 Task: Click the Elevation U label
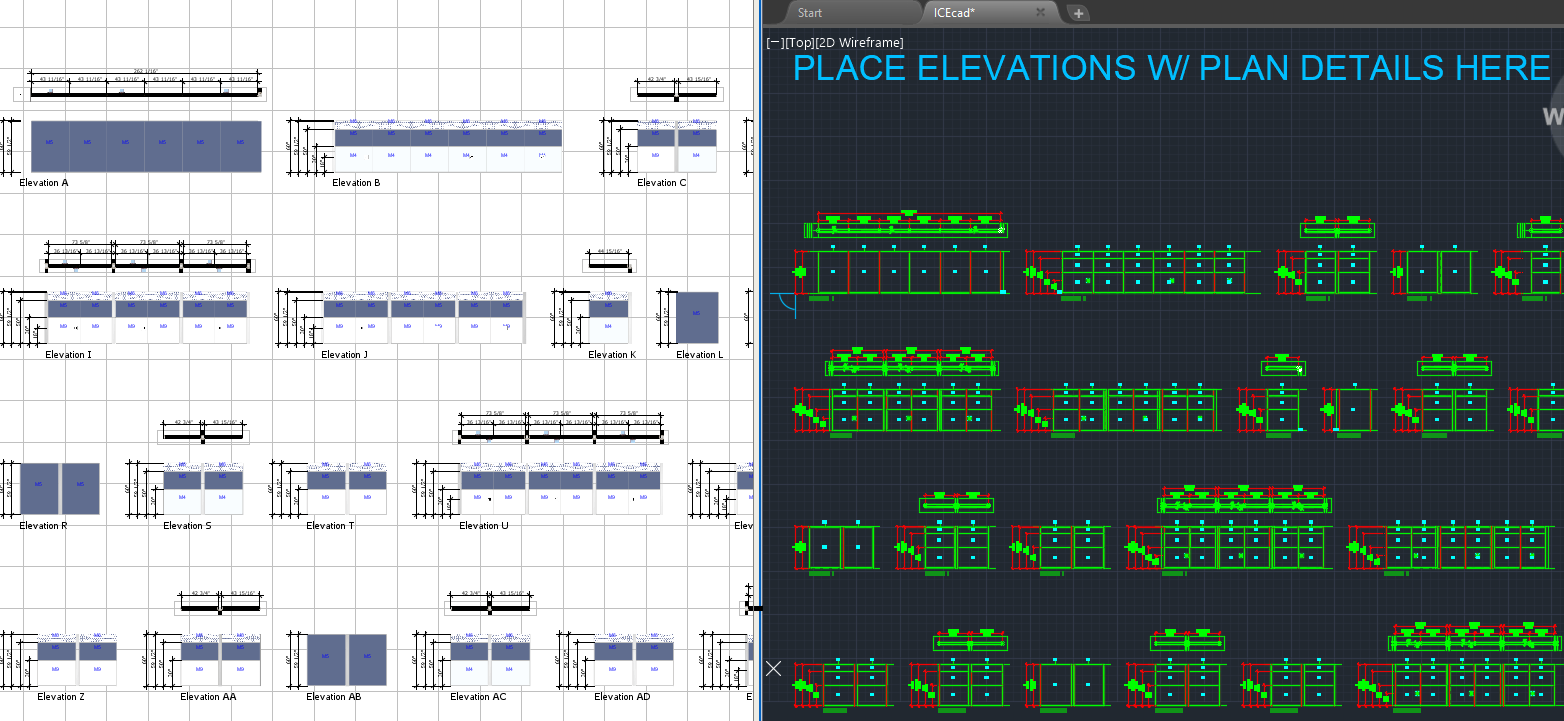[484, 526]
